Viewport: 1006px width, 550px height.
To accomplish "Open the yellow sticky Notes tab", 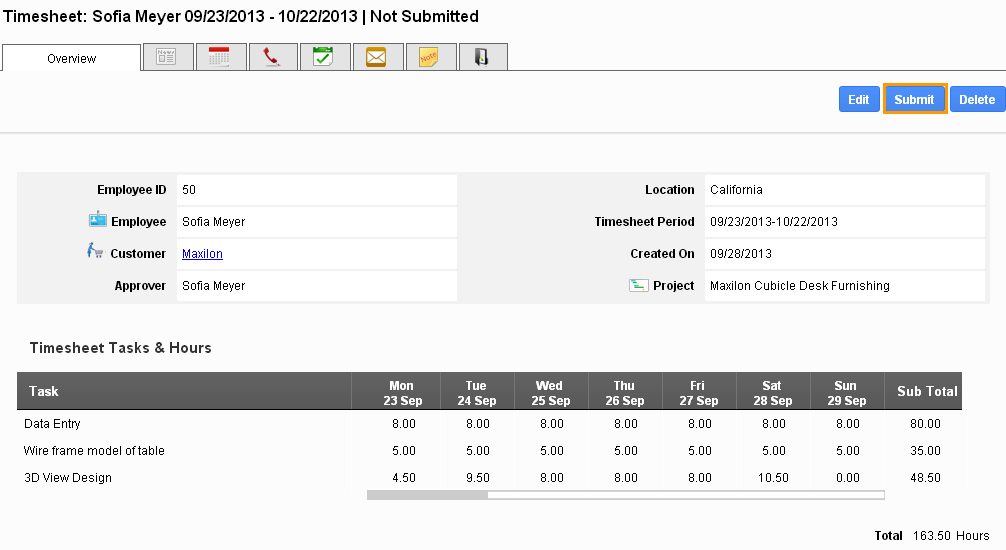I will (x=429, y=58).
